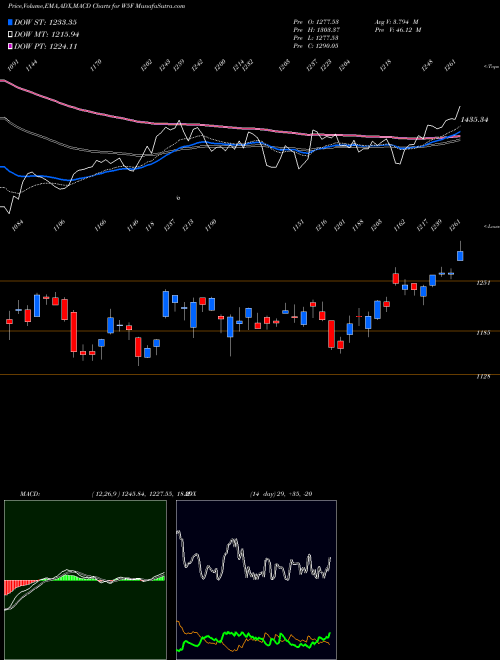Click the MACD histogram chart thumbnail
Image resolution: width=500 pixels, height=660 pixels.
coord(85,579)
